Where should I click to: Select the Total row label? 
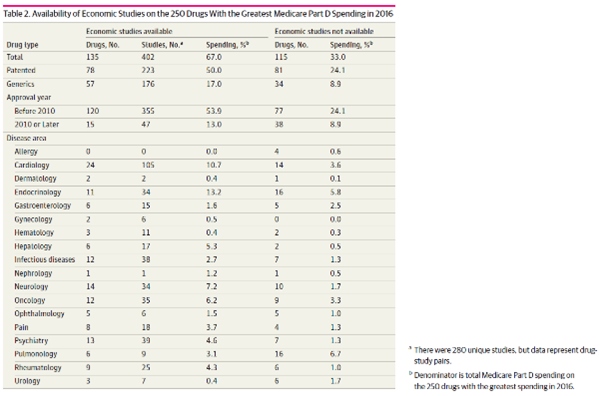(x=15, y=57)
